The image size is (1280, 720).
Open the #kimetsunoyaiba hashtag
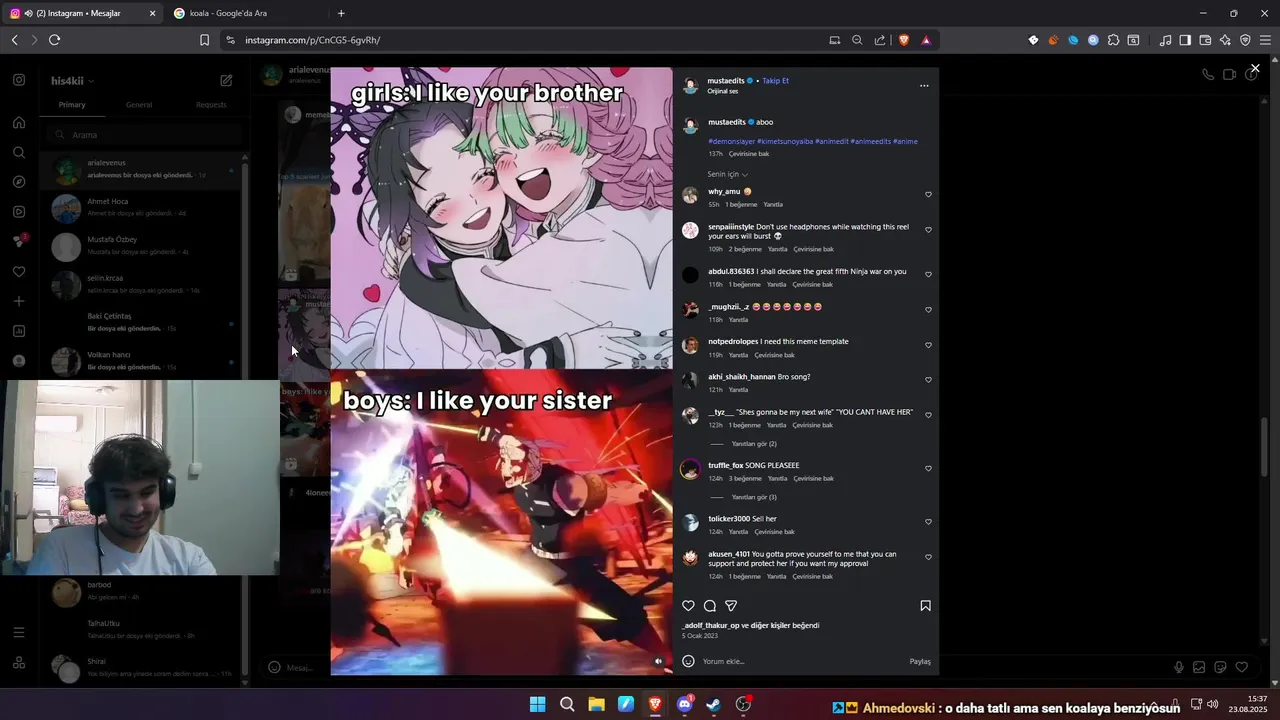785,141
